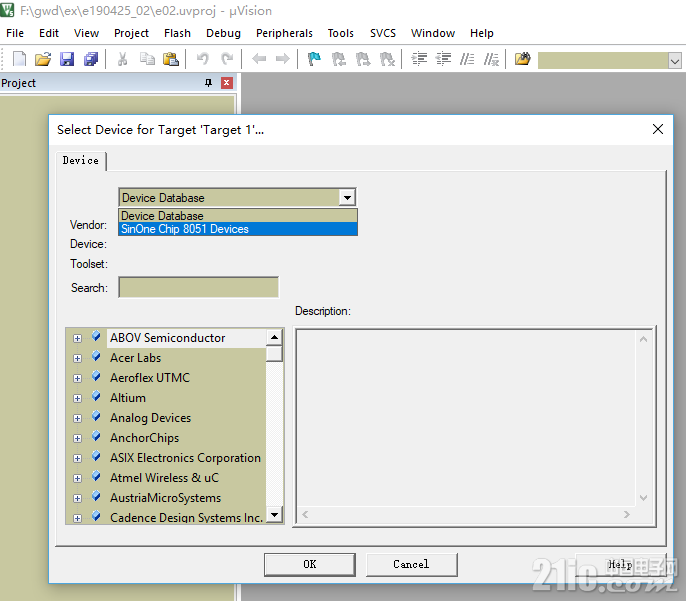The height and width of the screenshot is (601, 686).
Task: Click the Indent selection icon
Action: pyautogui.click(x=419, y=59)
